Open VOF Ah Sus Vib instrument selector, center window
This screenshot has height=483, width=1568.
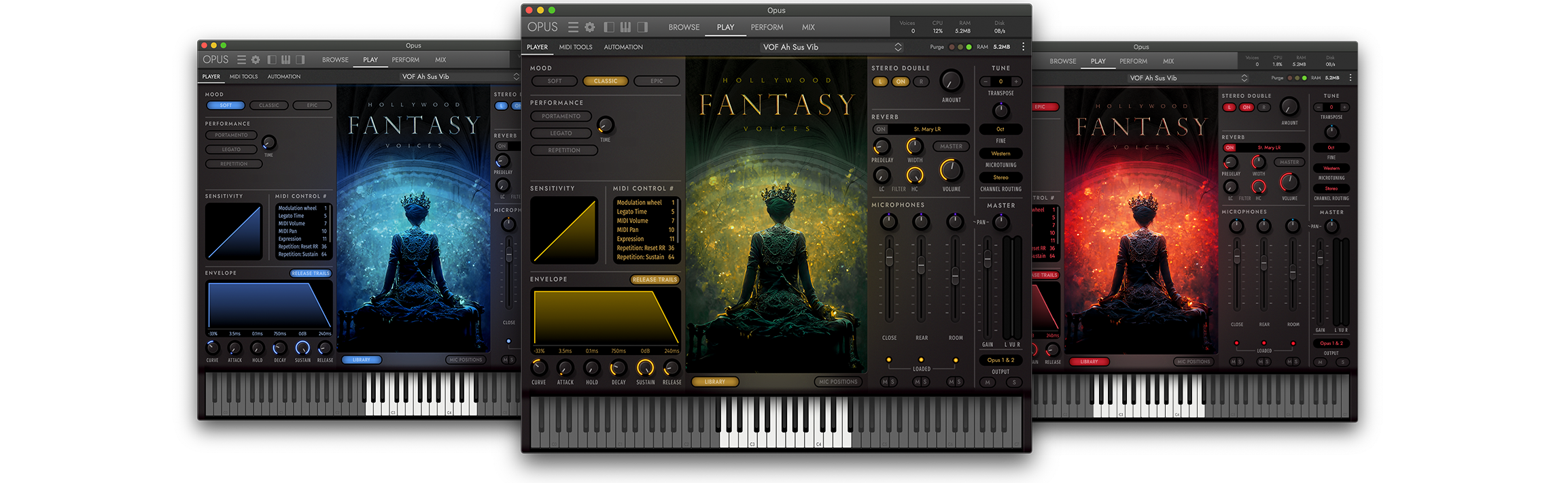[831, 47]
